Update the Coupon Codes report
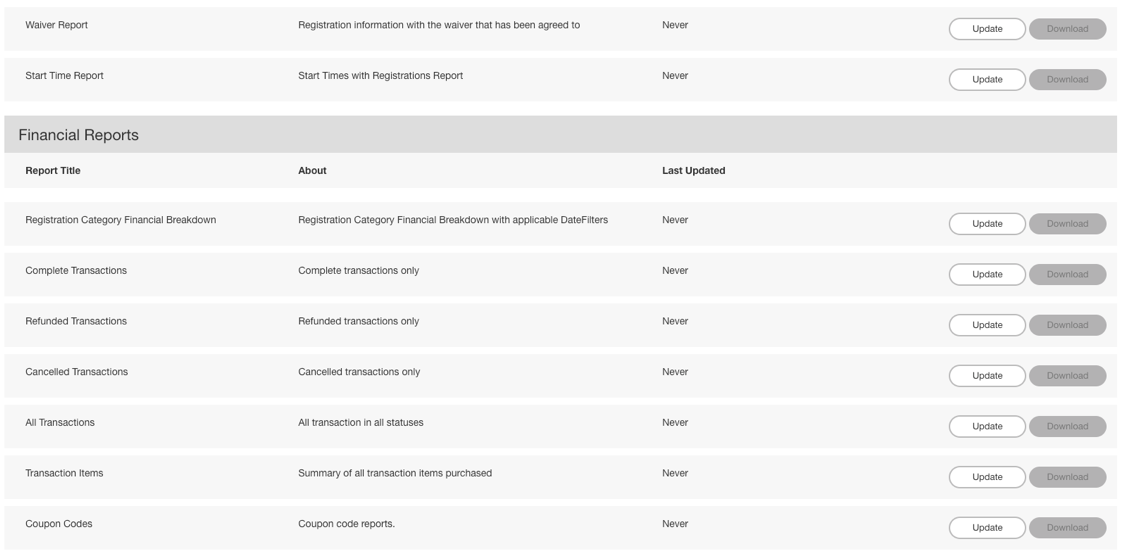The image size is (1125, 552). tap(987, 528)
